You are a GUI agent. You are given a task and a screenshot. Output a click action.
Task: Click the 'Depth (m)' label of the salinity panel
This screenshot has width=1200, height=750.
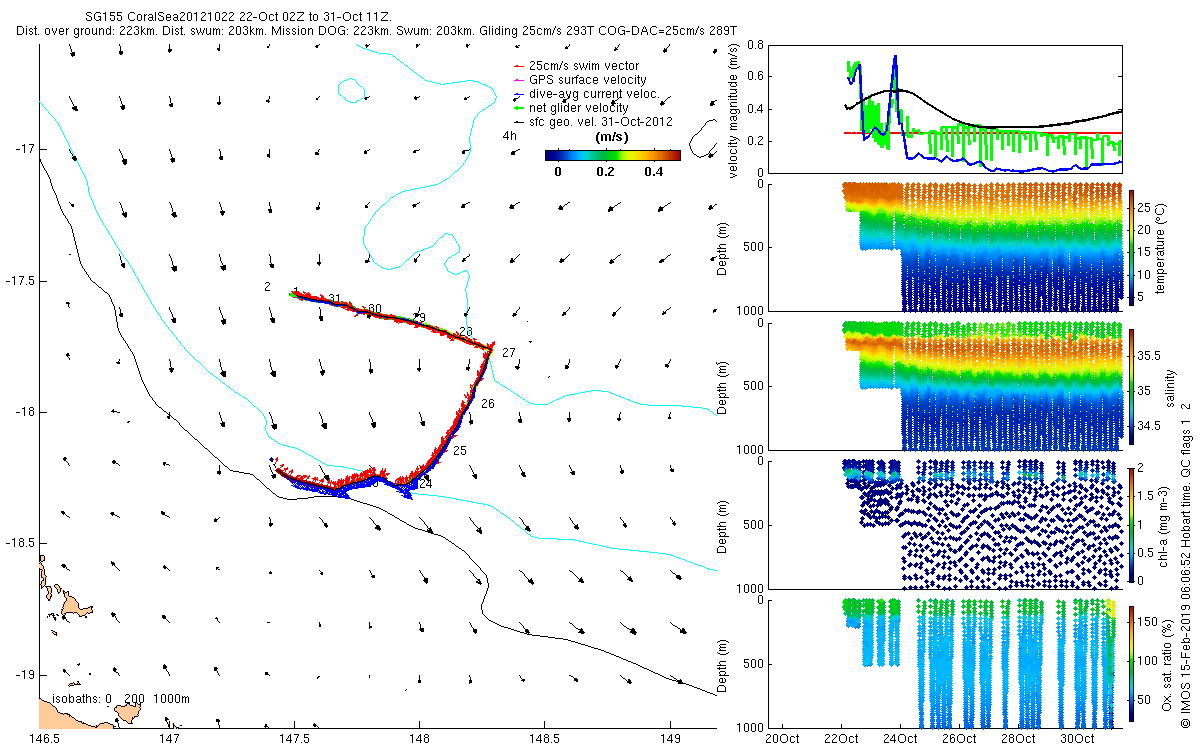(724, 387)
